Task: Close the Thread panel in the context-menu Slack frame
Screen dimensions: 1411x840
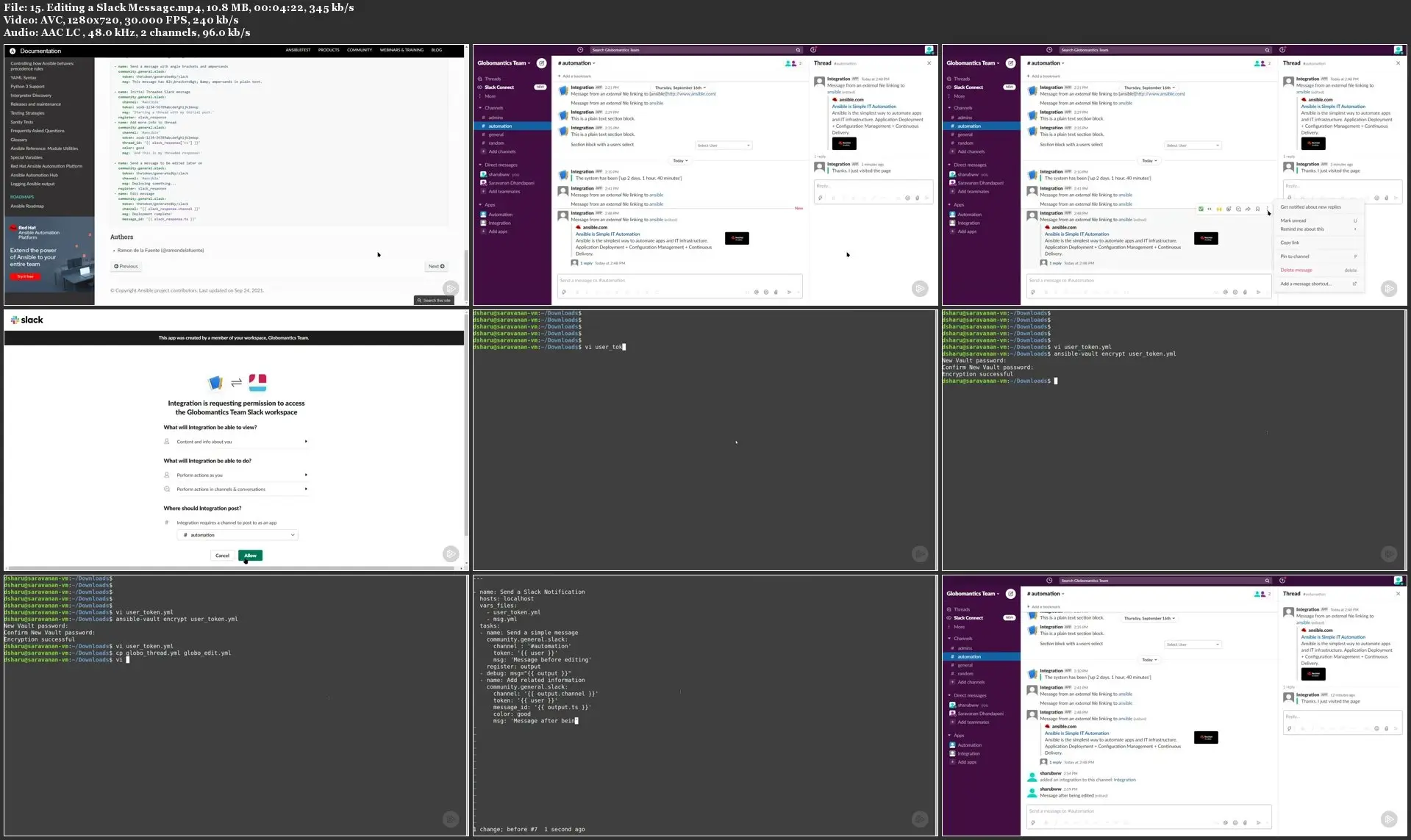Action: 1398,63
